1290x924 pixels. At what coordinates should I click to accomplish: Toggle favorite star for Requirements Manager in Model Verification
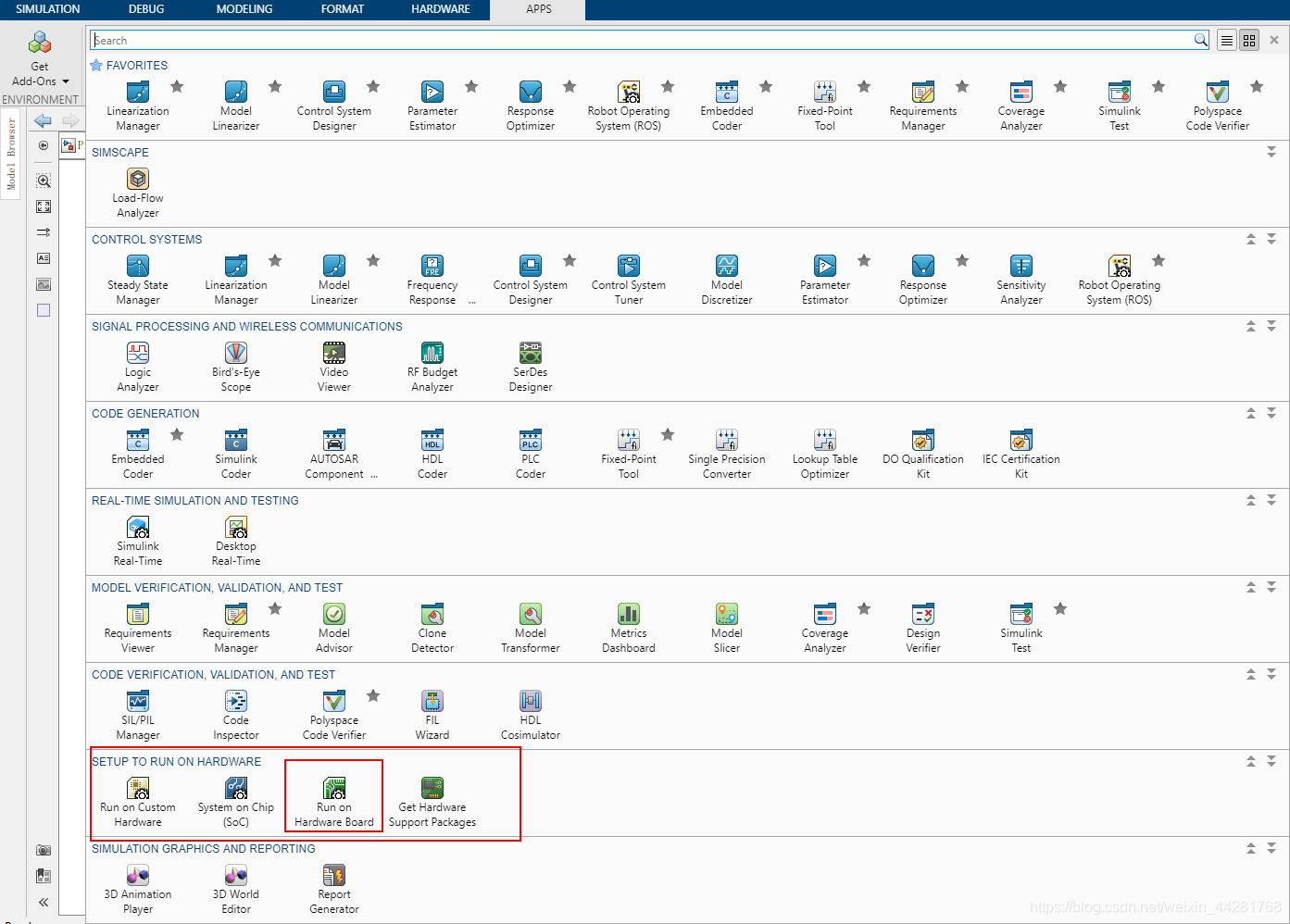275,608
